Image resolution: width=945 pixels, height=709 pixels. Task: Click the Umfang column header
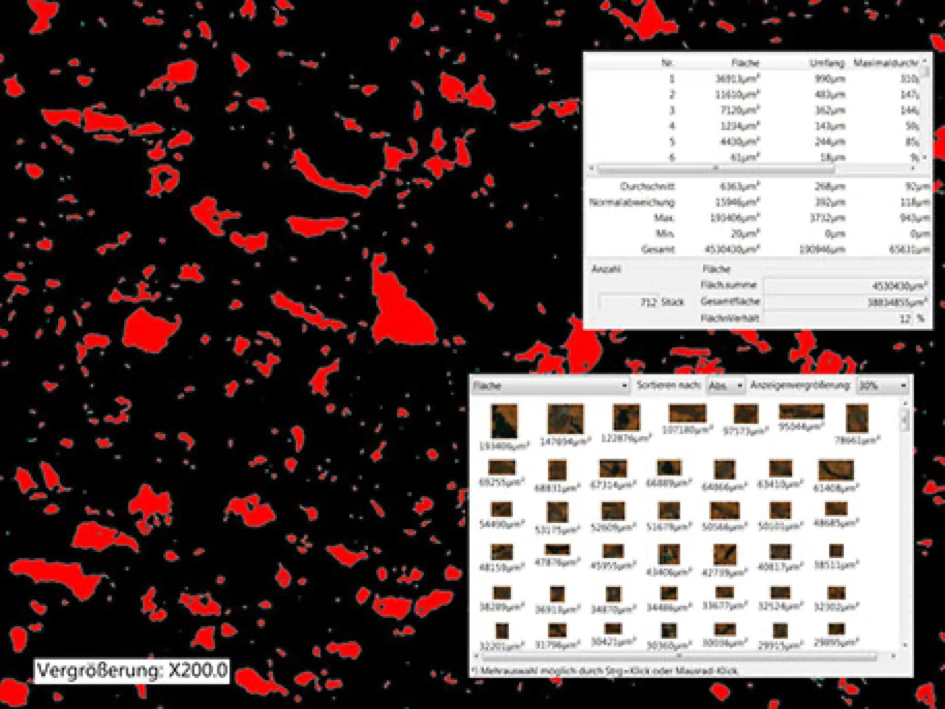click(828, 63)
